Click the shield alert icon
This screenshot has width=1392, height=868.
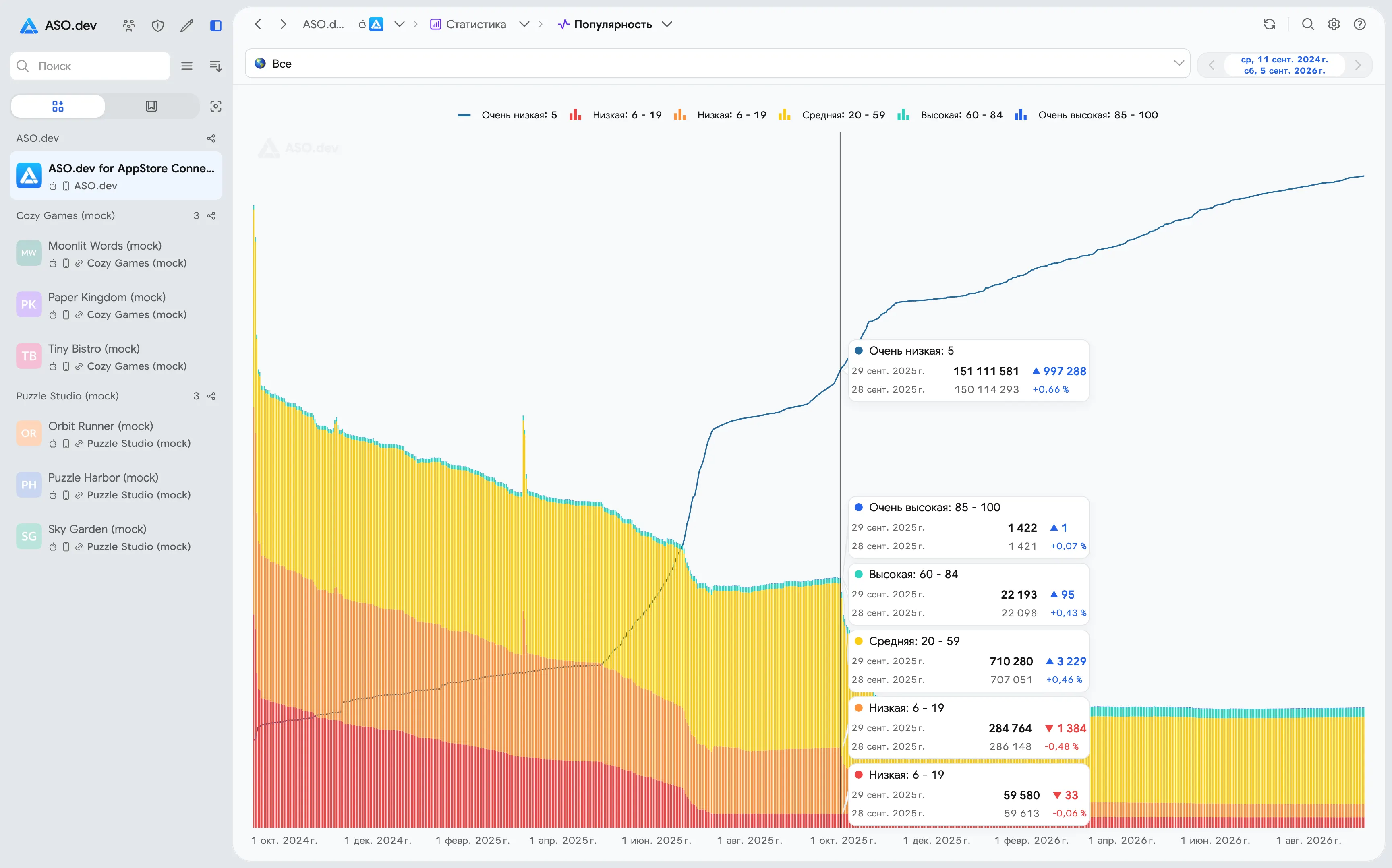coord(158,25)
